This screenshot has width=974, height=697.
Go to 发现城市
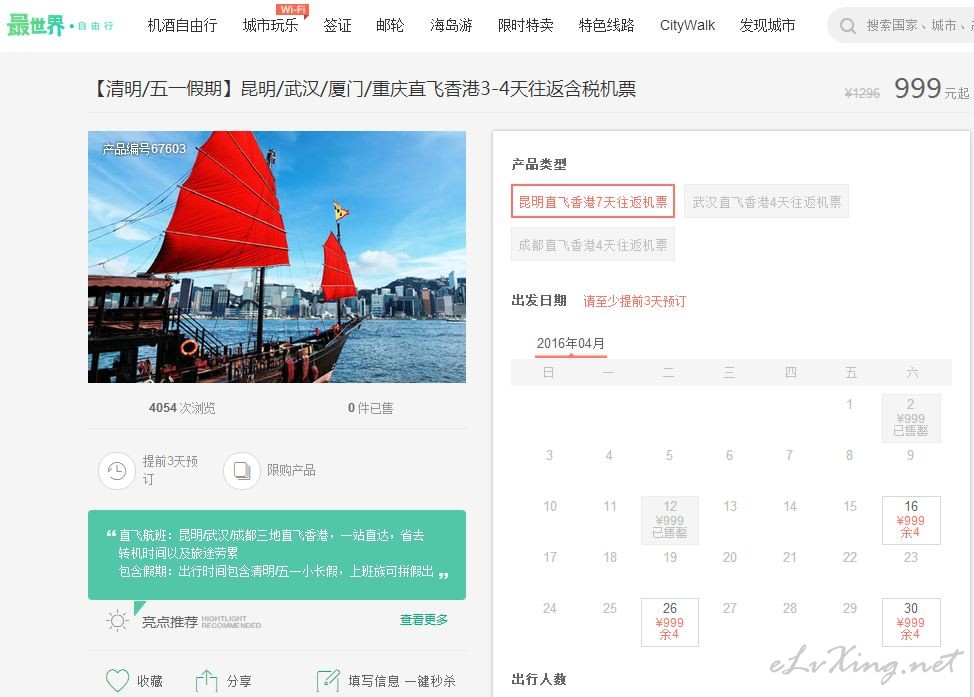pyautogui.click(x=767, y=25)
